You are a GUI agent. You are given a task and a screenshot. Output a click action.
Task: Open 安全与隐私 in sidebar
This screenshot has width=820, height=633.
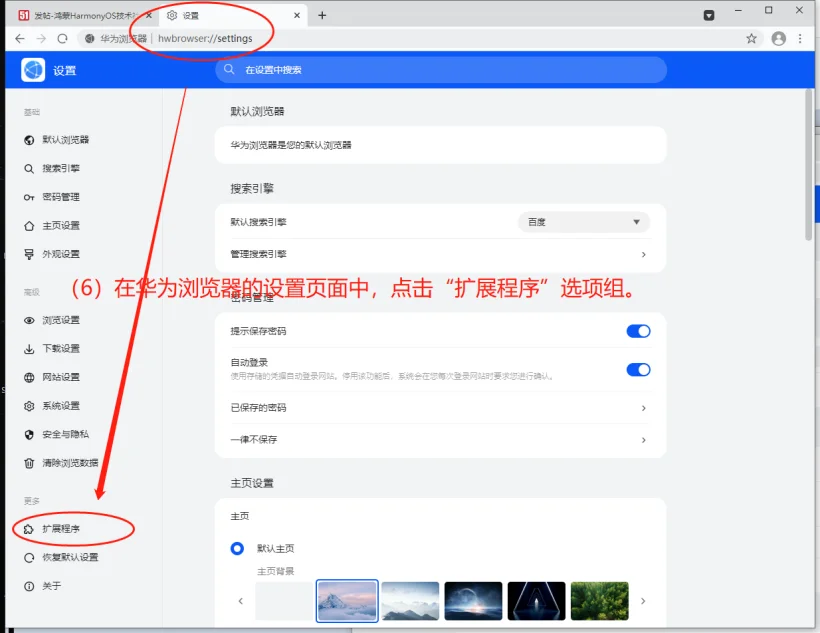pyautogui.click(x=56, y=434)
